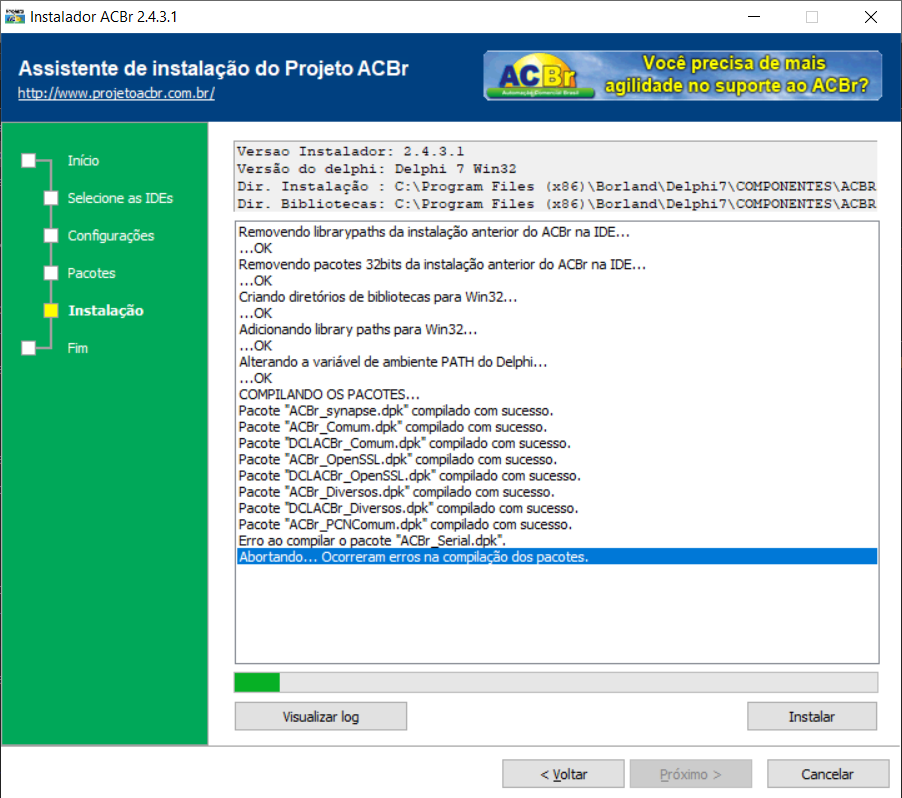Select the Pacotes wizard step
The width and height of the screenshot is (902, 798).
click(x=91, y=273)
